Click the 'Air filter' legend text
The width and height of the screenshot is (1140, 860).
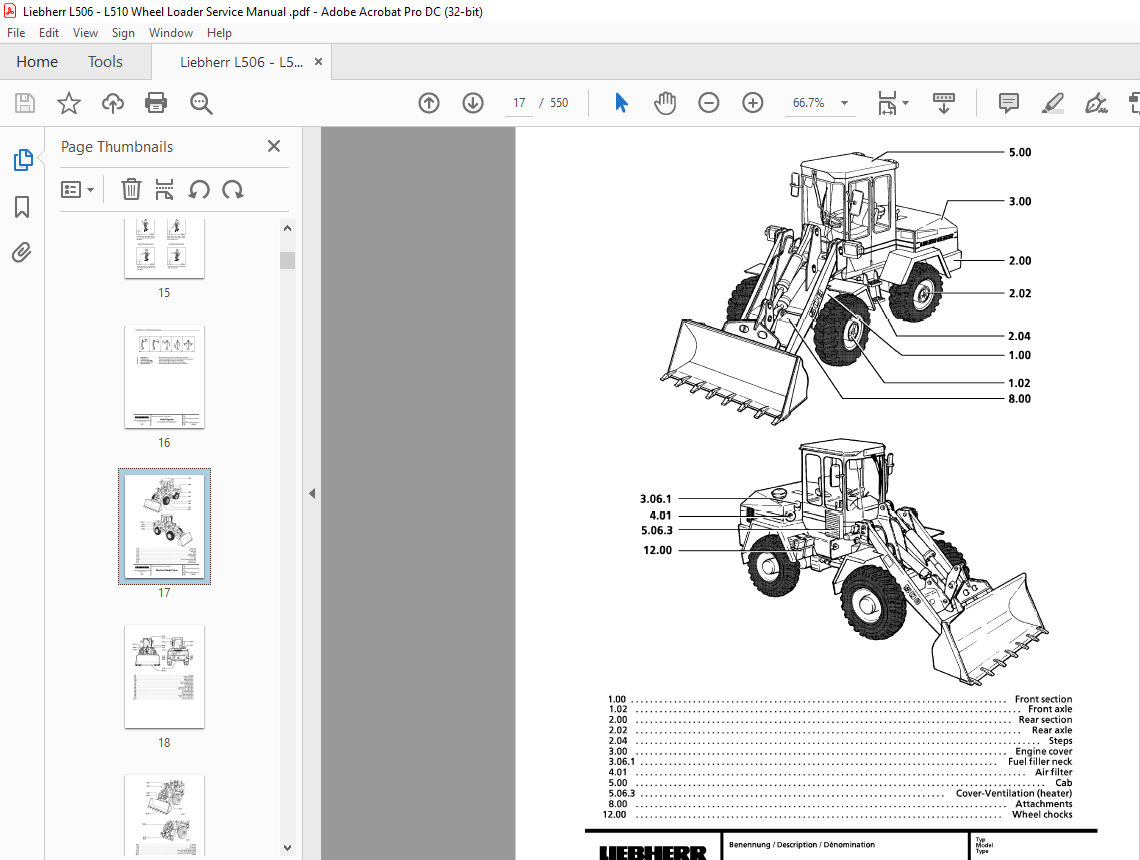pyautogui.click(x=1053, y=772)
